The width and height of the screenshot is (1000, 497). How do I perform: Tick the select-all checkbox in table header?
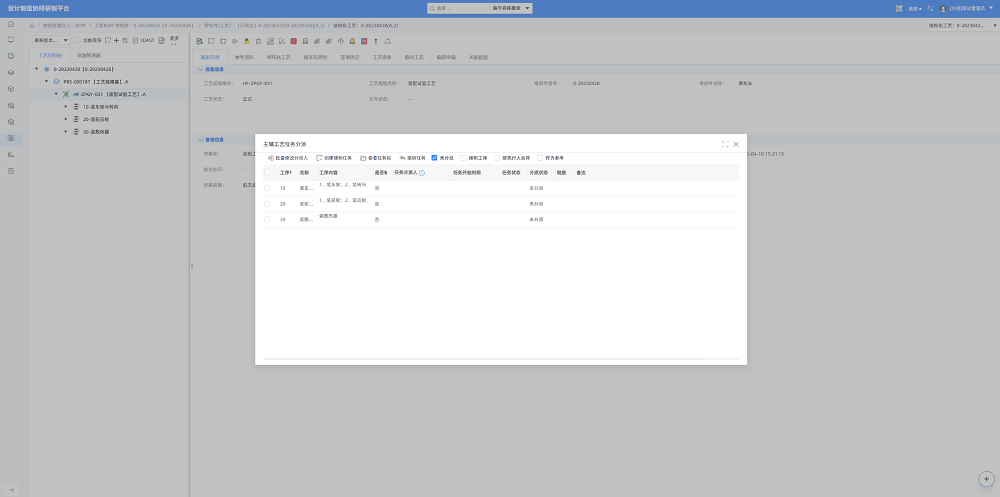pyautogui.click(x=267, y=172)
